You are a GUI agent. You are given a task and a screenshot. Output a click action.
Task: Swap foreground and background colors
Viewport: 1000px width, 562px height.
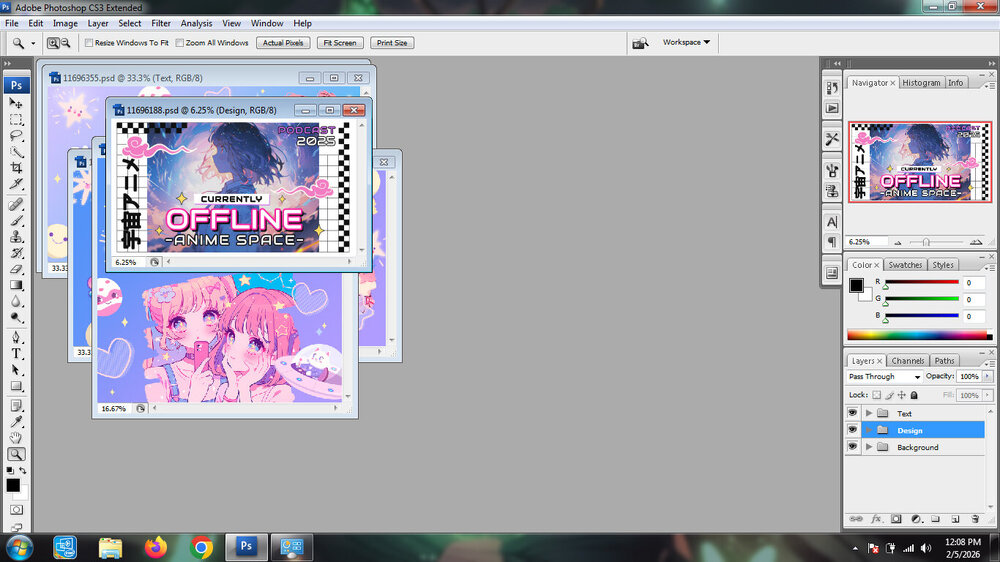[23, 471]
